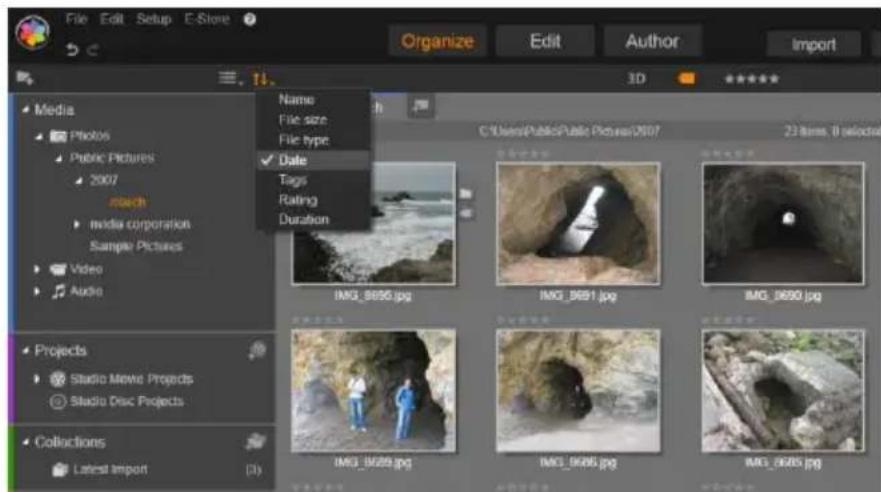Toggle the 3D filter button
The width and height of the screenshot is (881, 492).
point(636,79)
